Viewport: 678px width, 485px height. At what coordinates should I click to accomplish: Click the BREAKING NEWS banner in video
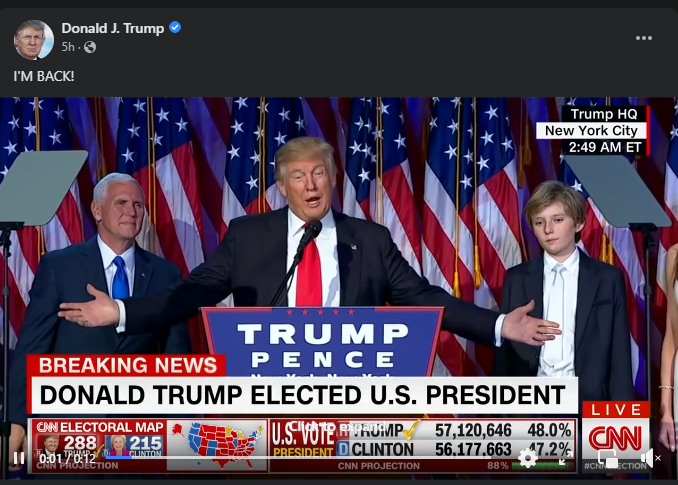127,365
